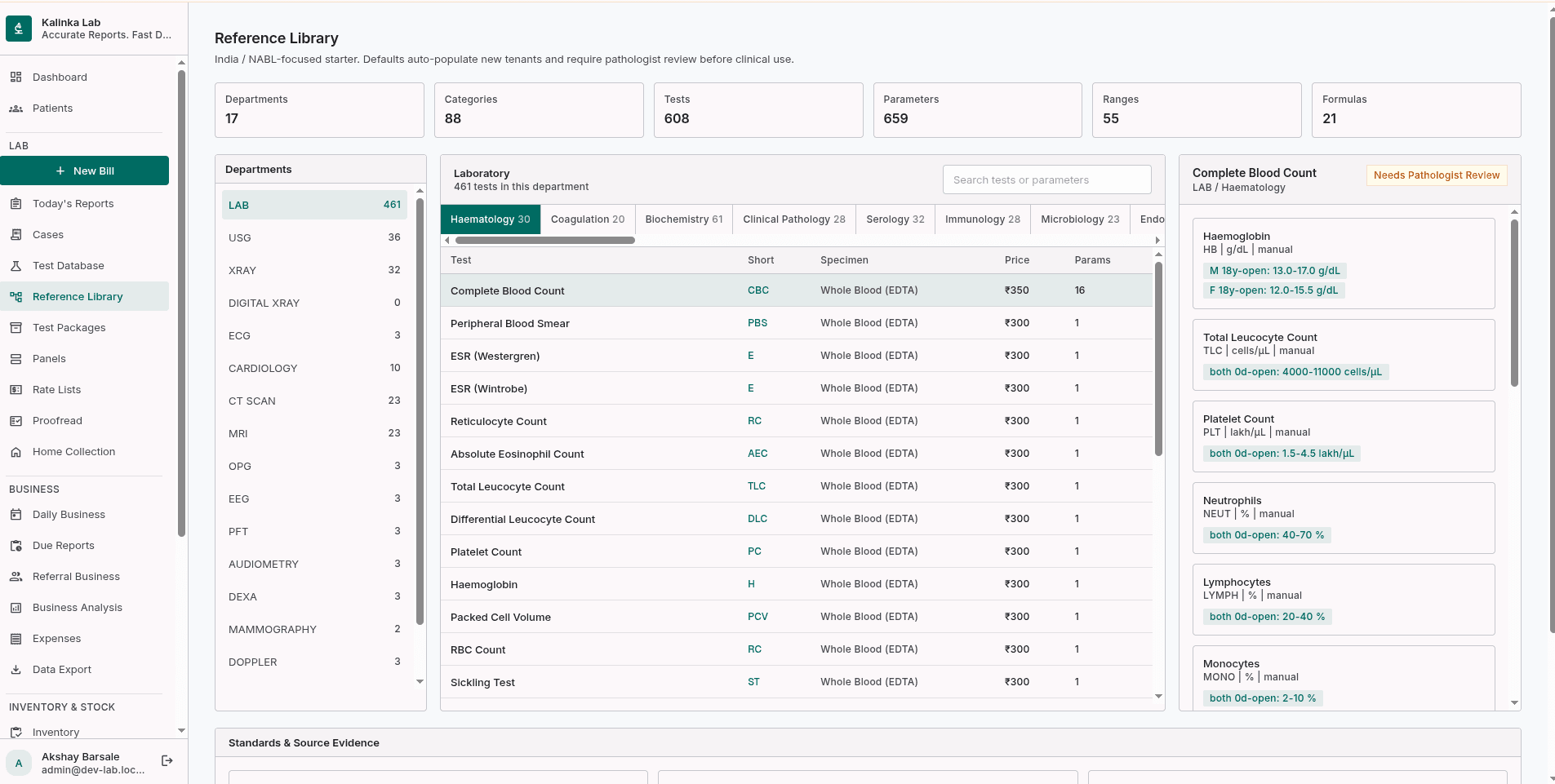Screen dimensions: 1555x784
Task: Click the Cases icon in sidebar
Action: pyautogui.click(x=16, y=234)
